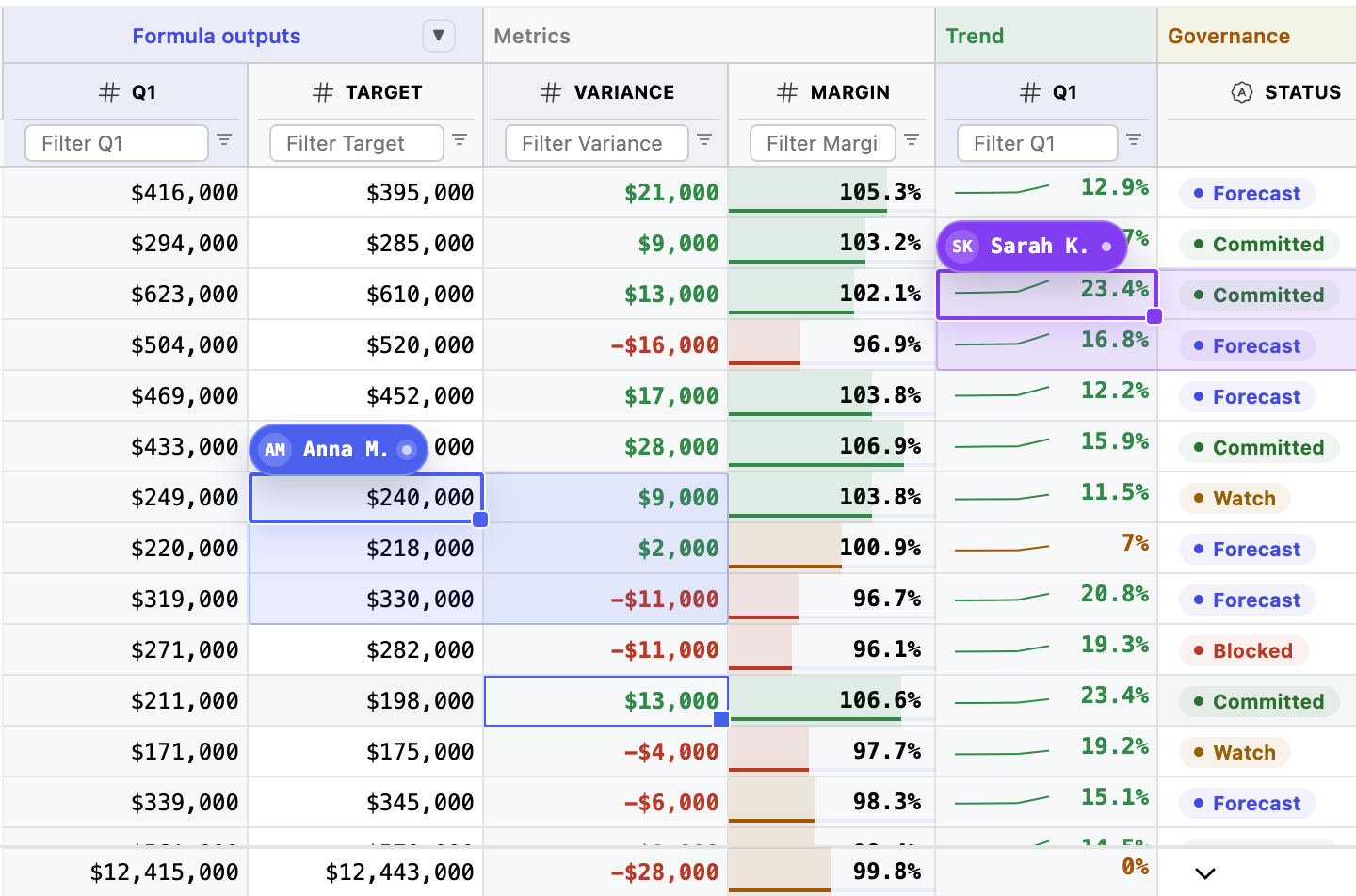Select the $623,000 Q1 cell

click(125, 295)
